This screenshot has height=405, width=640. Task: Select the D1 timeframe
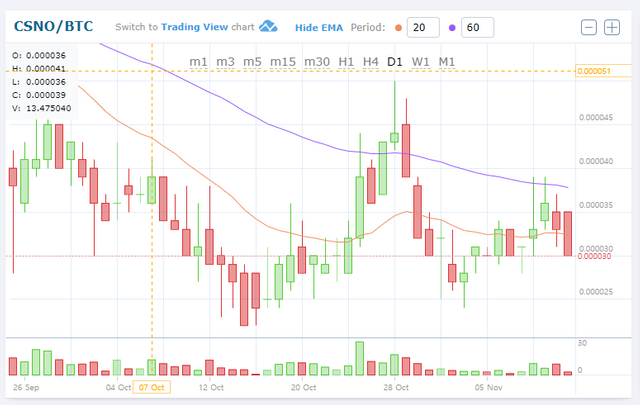(395, 62)
